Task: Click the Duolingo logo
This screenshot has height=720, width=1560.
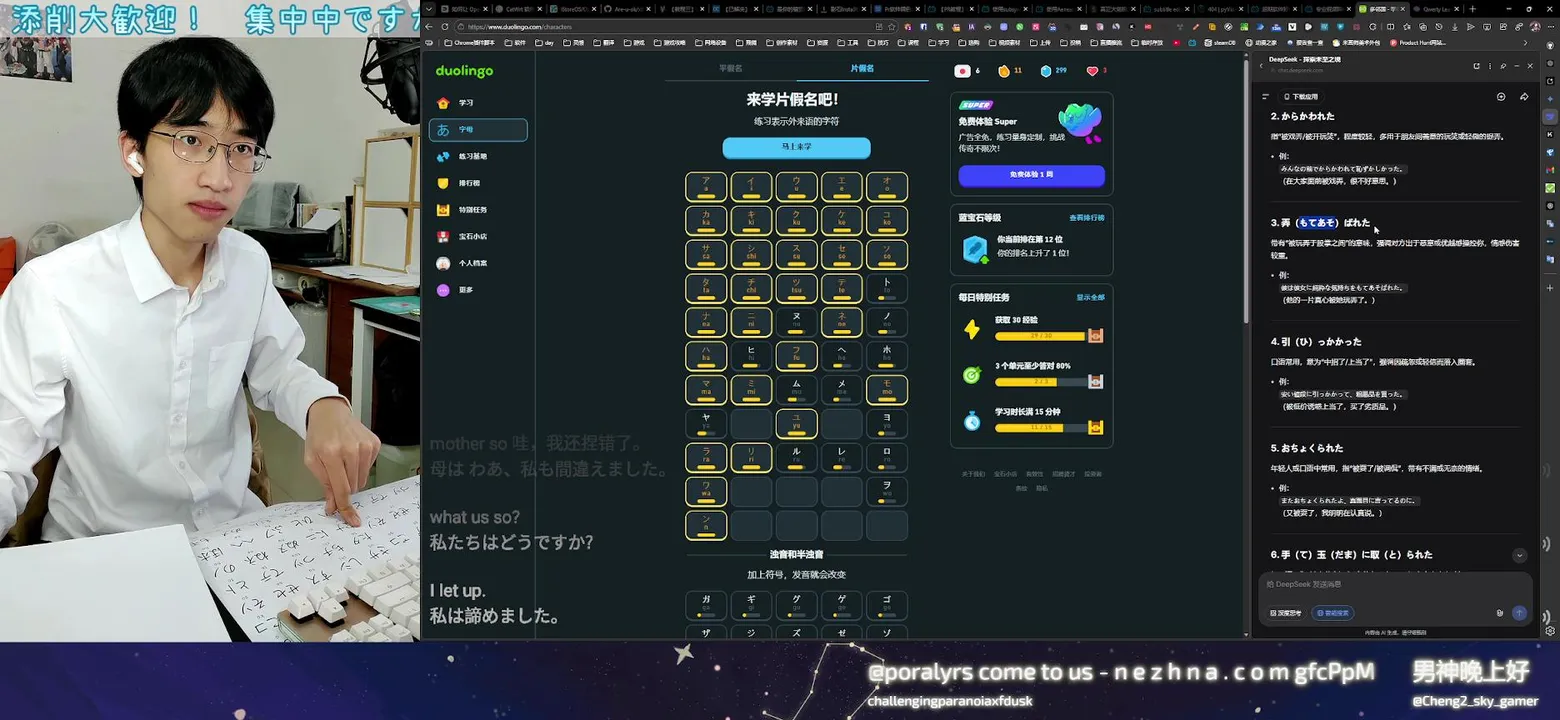Action: 464,71
